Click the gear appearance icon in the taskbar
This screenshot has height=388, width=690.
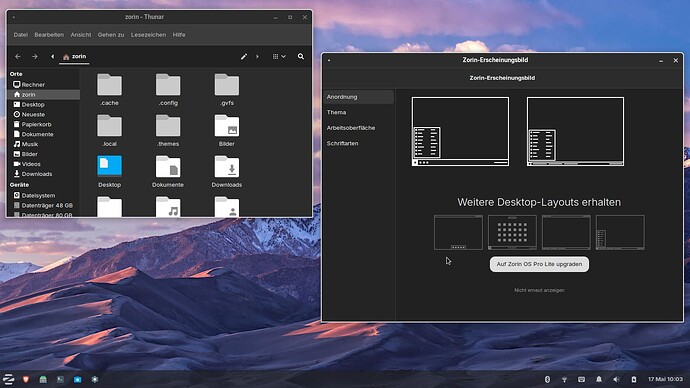(95, 379)
